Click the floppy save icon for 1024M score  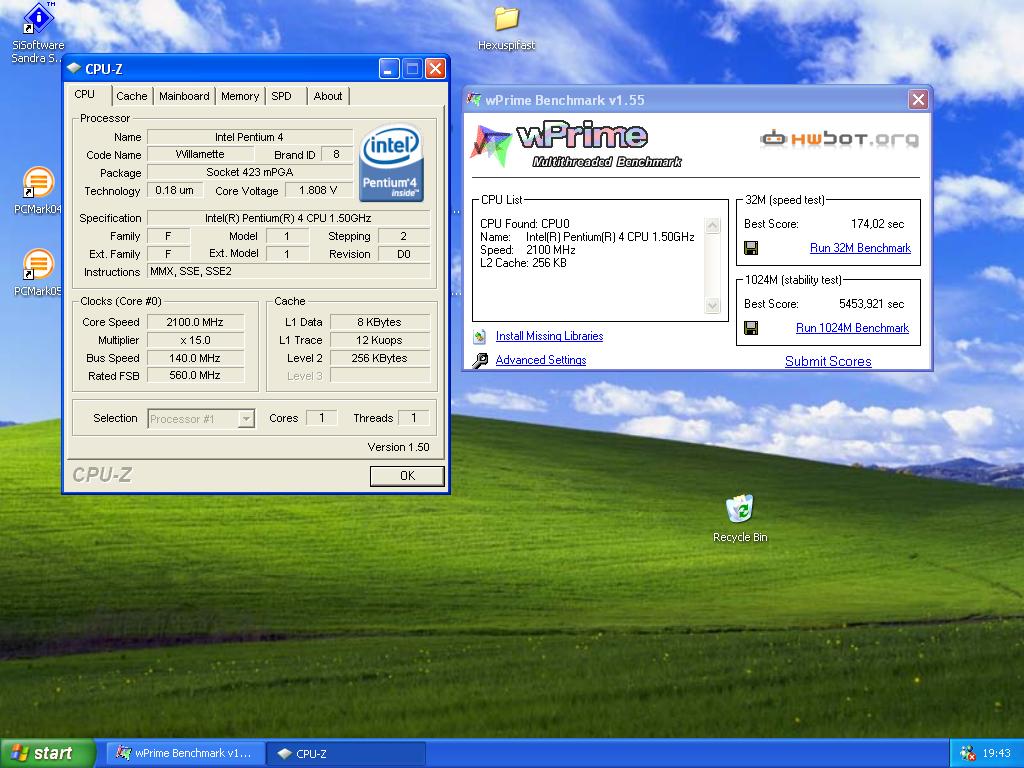[751, 328]
